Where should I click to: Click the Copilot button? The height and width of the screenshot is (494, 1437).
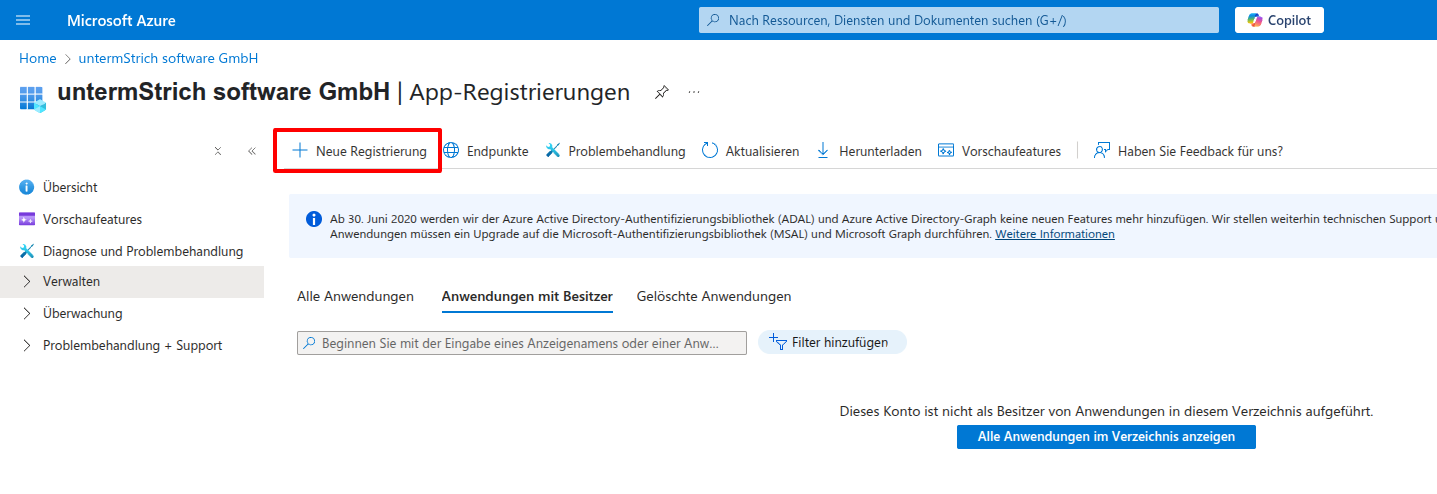point(1279,20)
